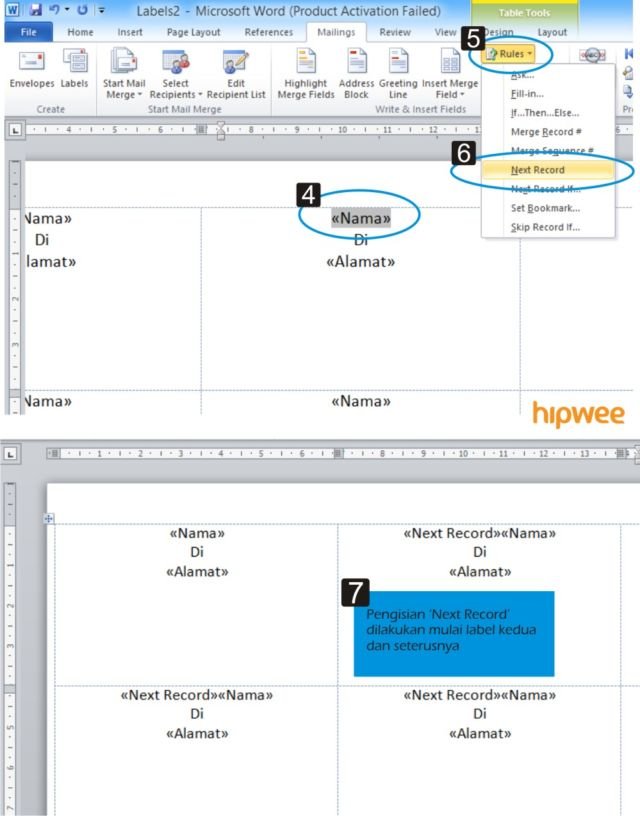Click the column marker on lower horizontal ruler

[x=338, y=453]
